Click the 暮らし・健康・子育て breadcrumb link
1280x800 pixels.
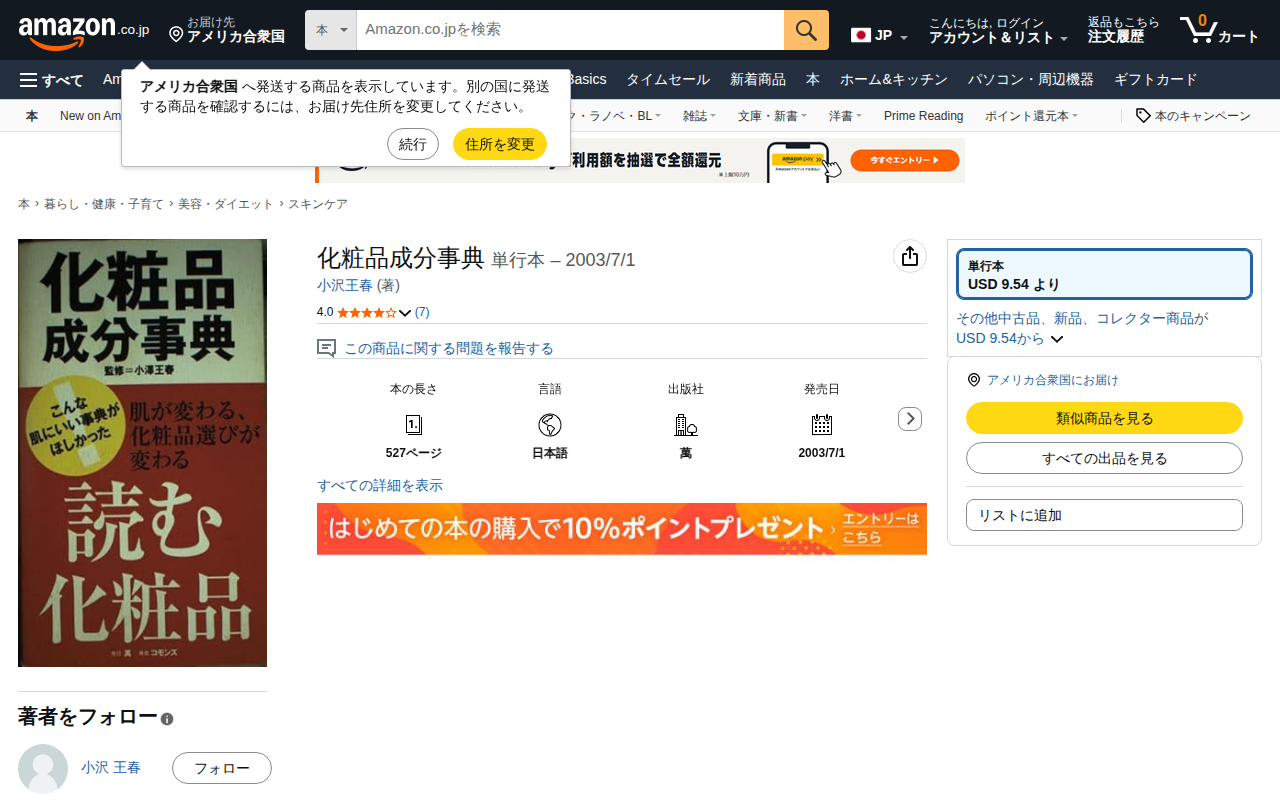coord(103,204)
